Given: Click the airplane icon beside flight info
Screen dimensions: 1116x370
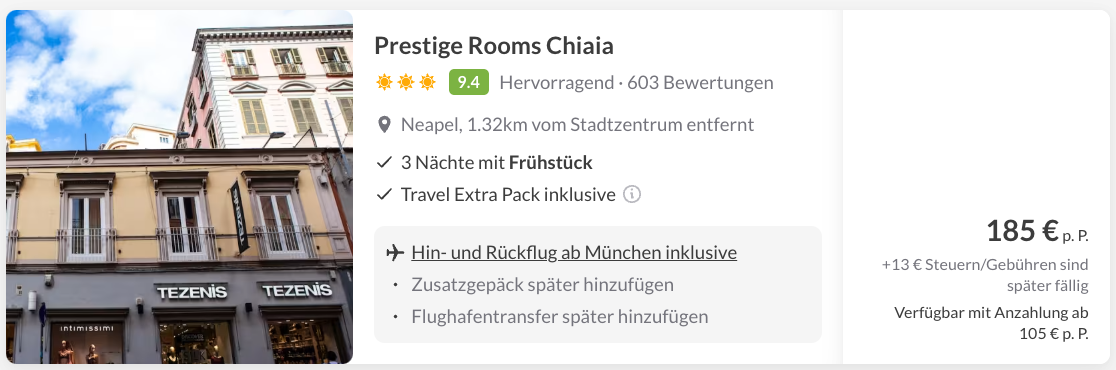Looking at the screenshot, I should point(394,253).
